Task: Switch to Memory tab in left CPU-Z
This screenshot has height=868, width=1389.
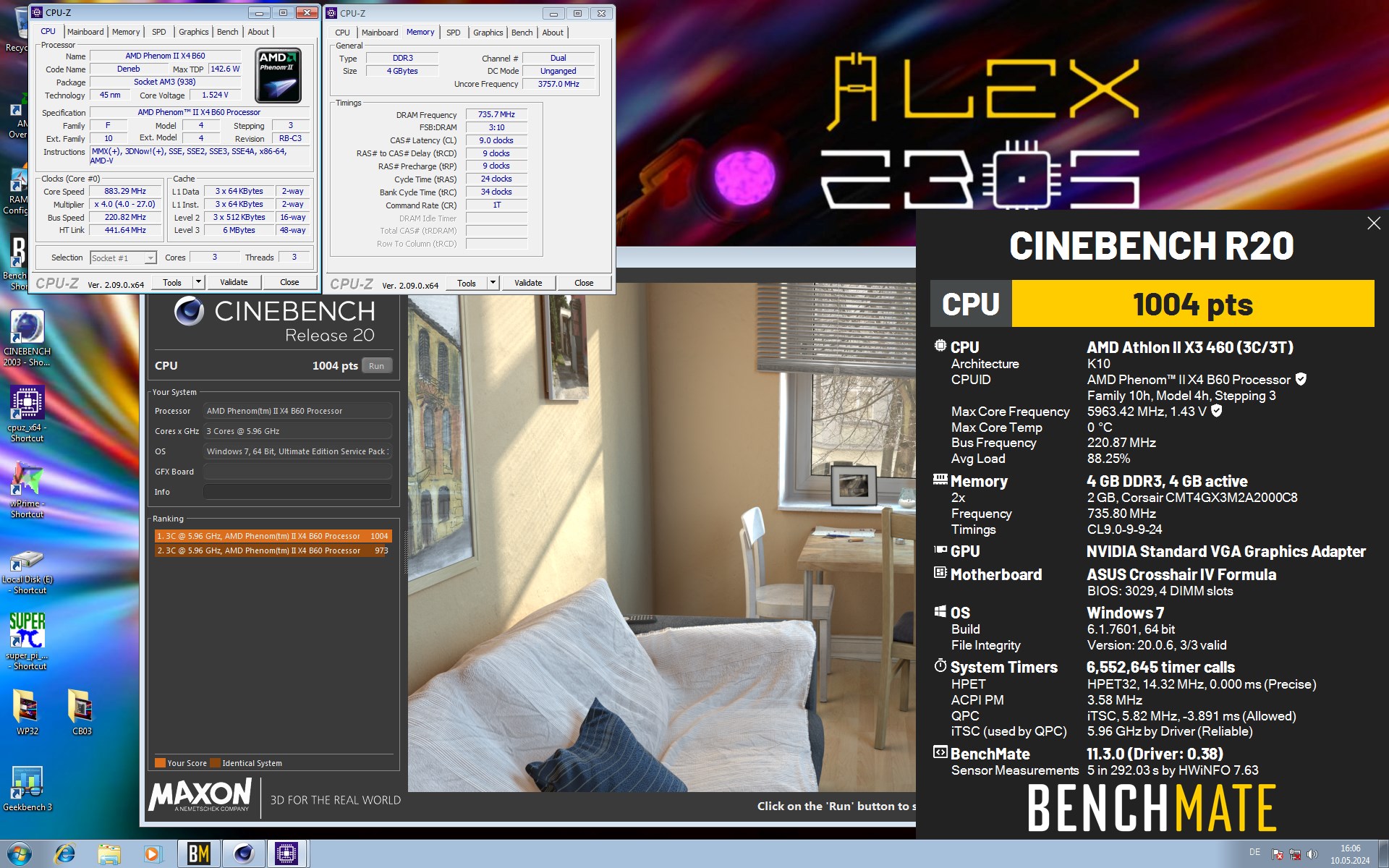Action: (x=126, y=32)
